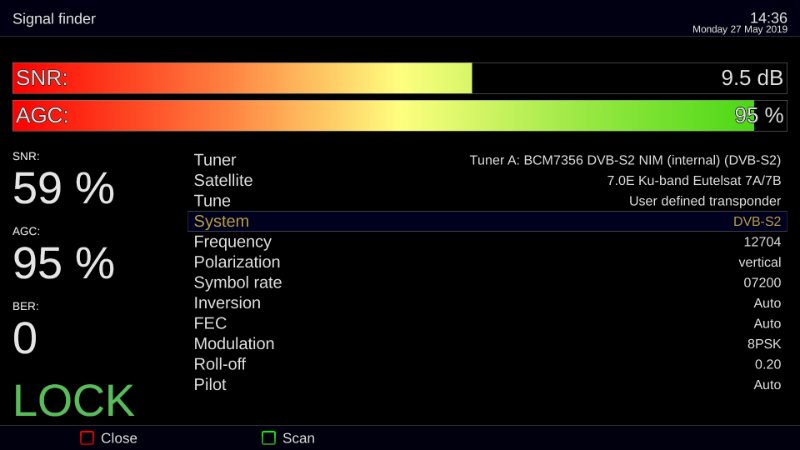The height and width of the screenshot is (450, 800).
Task: Select the highlighted System DVB-S2 row
Action: [487, 222]
